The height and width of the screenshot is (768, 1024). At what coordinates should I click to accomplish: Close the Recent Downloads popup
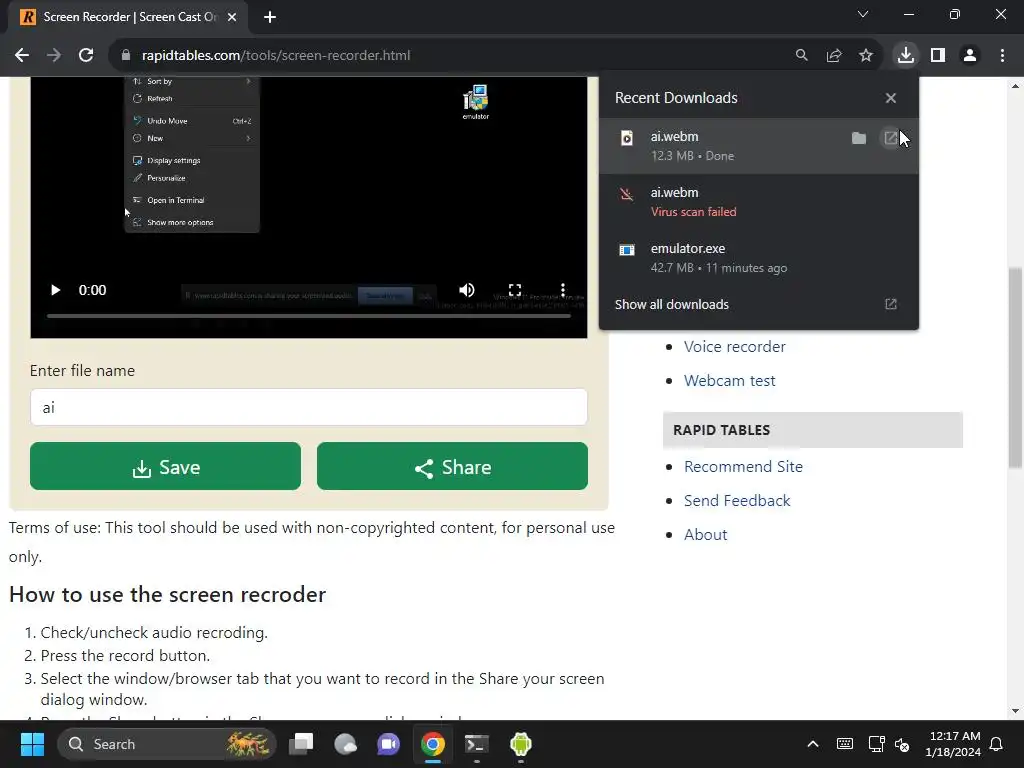pyautogui.click(x=891, y=98)
